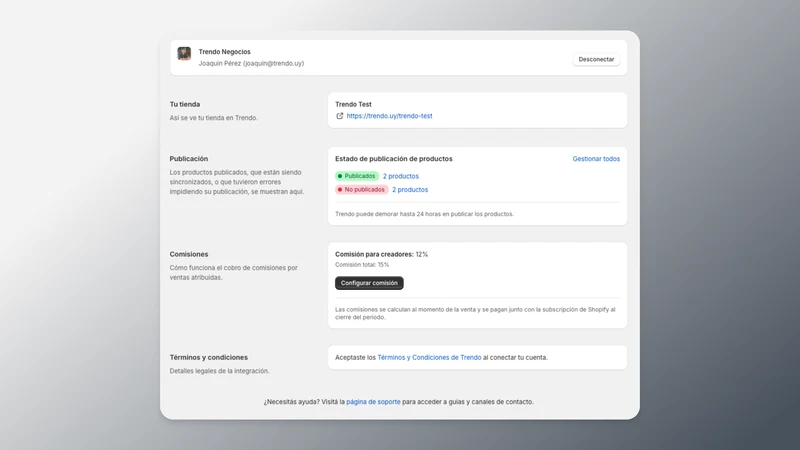This screenshot has width=800, height=450.
Task: Open the 2 productos link next to Publicados
Action: [x=401, y=176]
